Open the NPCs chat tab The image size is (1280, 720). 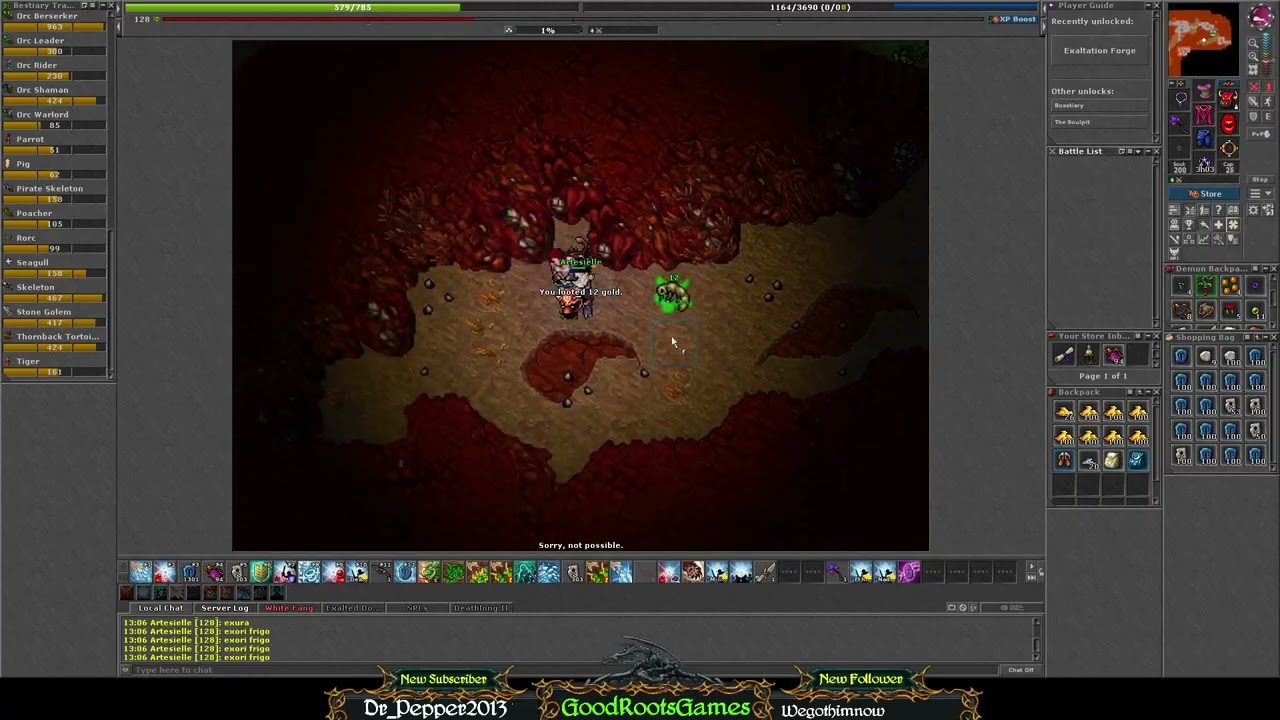[417, 608]
